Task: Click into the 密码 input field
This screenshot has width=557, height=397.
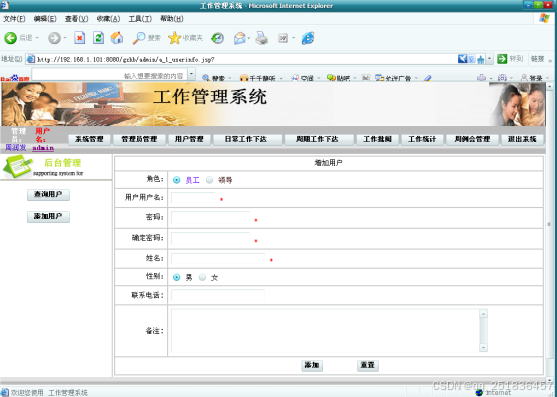Action: point(210,217)
